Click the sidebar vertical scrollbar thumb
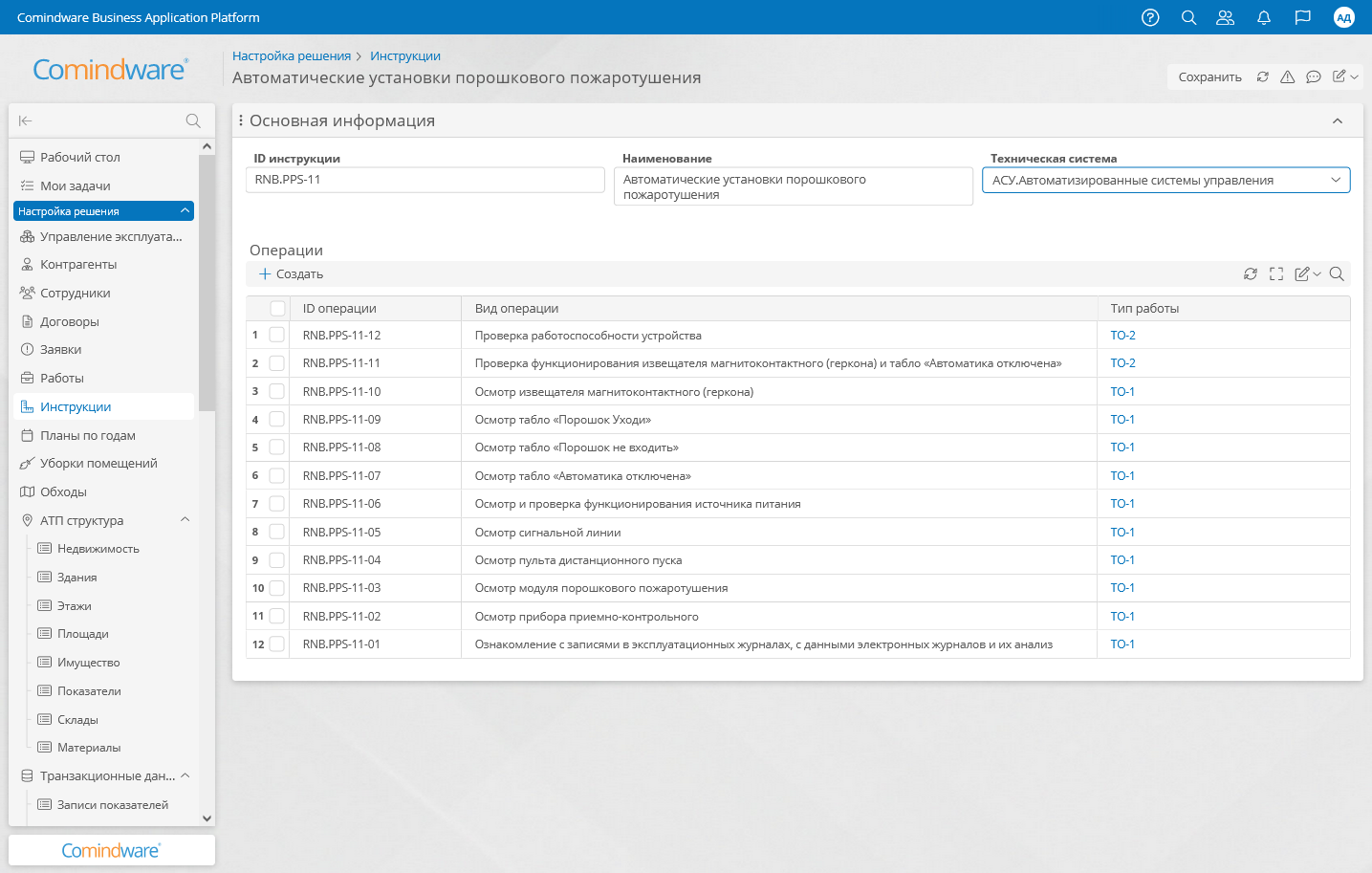The width and height of the screenshot is (1372, 873). [207, 282]
